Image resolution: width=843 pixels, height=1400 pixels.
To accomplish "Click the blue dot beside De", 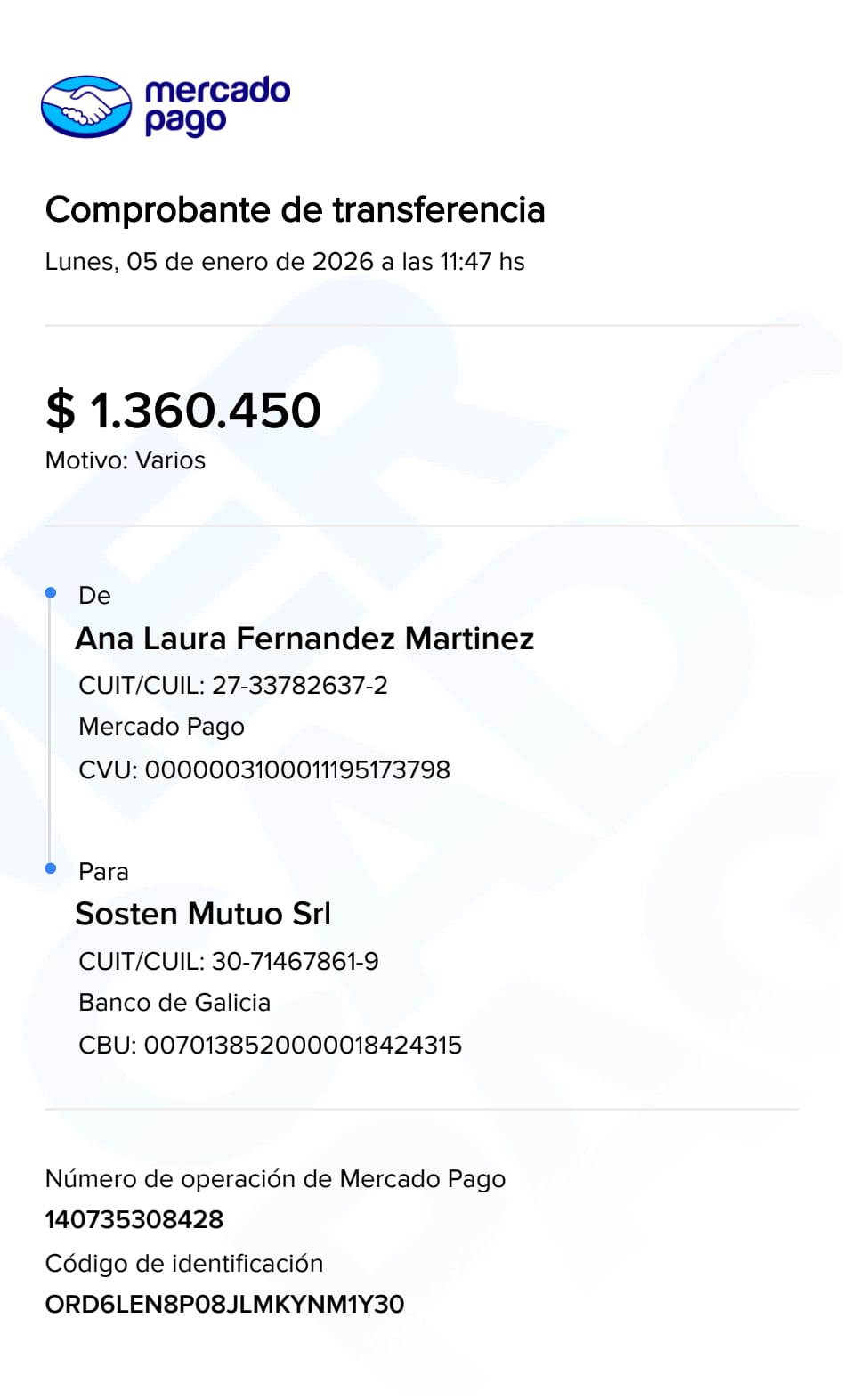I will pyautogui.click(x=51, y=592).
